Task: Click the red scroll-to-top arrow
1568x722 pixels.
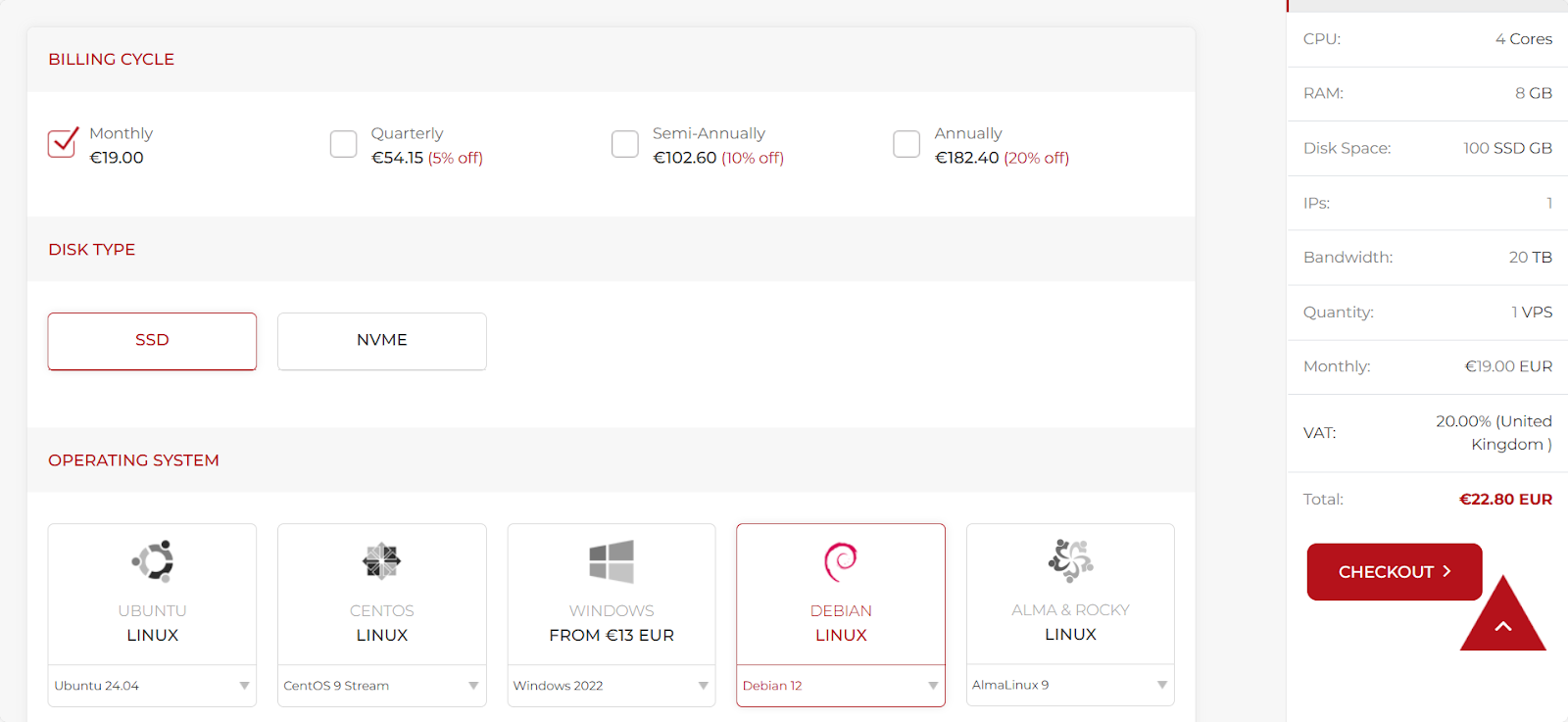Action: point(1503,613)
